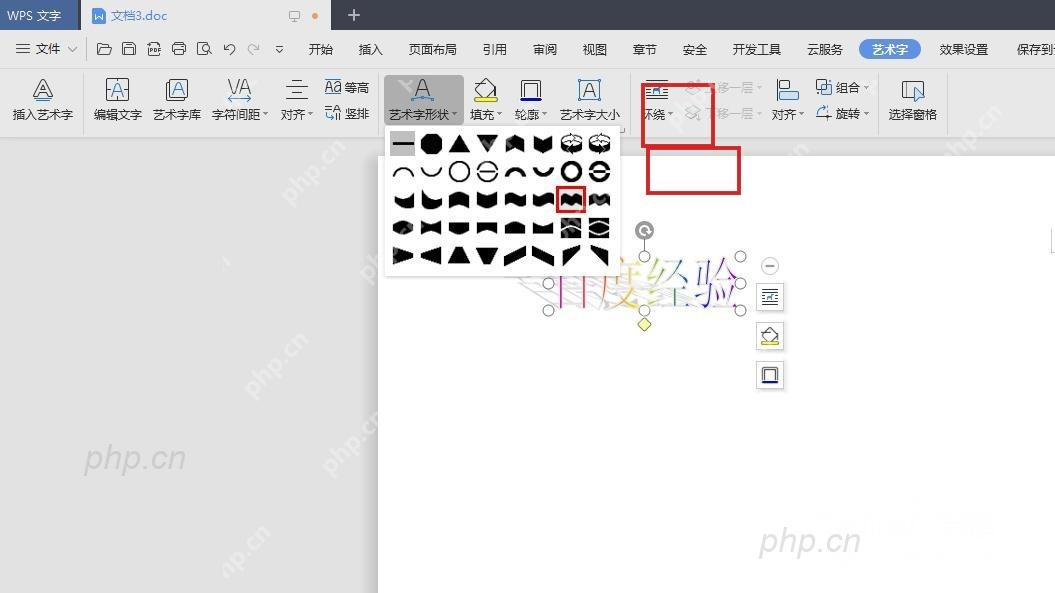Open the File (文件) menu

[46, 49]
